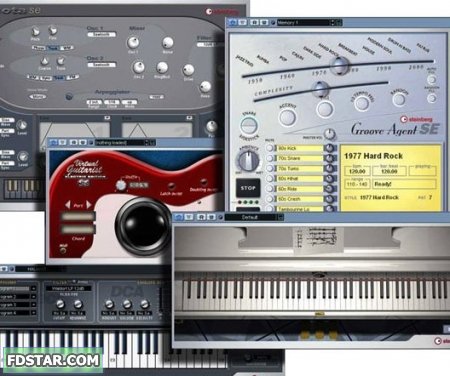Turn the Osc 2 mixer knob
The width and height of the screenshot is (450, 376).
point(139,67)
